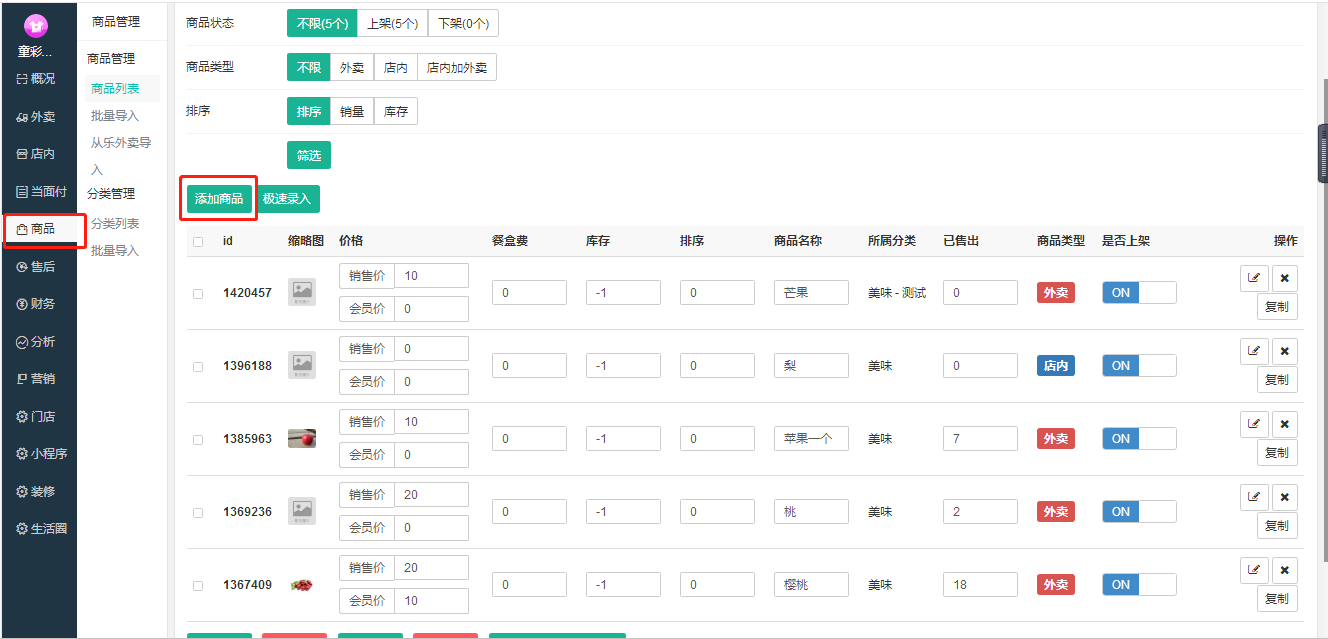Open 装修 in the left sidebar
The image size is (1328, 639).
pos(37,491)
